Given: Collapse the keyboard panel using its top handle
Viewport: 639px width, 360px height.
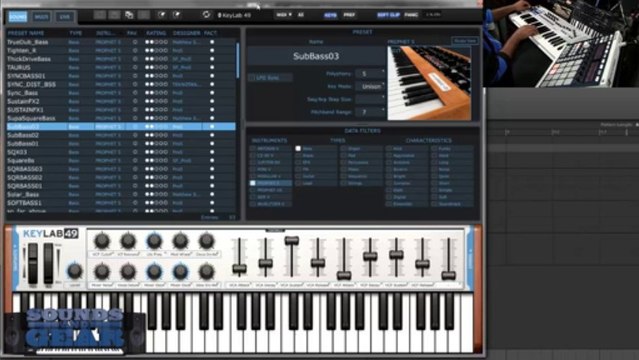Looking at the screenshot, I should point(275,230).
